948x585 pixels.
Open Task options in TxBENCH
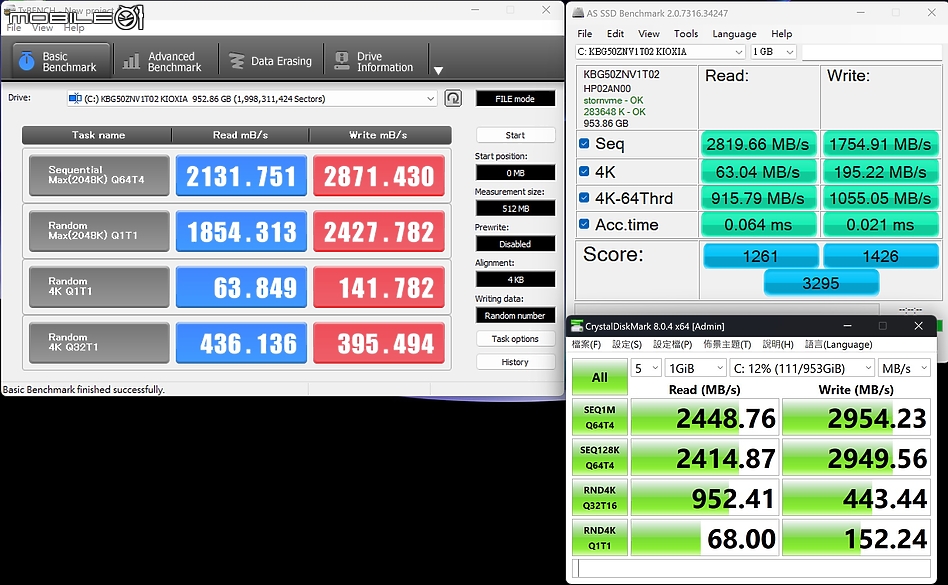(515, 338)
